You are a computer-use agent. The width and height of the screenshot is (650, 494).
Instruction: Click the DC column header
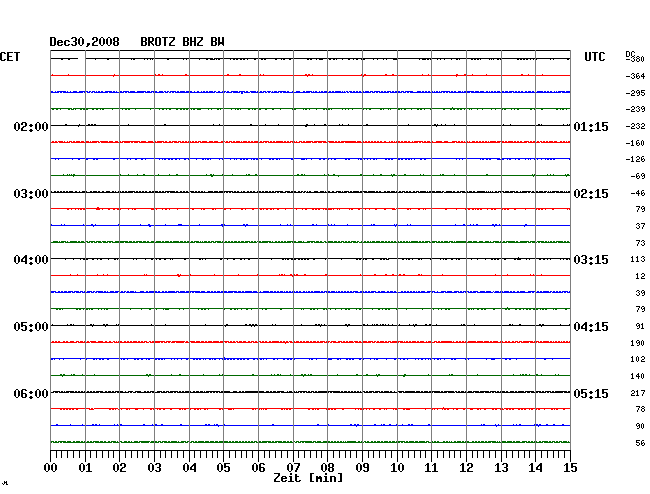click(631, 54)
